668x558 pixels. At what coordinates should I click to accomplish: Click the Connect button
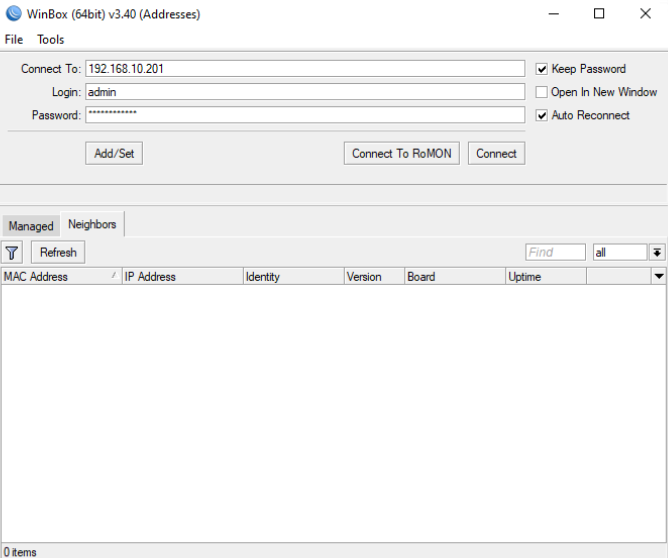point(496,153)
